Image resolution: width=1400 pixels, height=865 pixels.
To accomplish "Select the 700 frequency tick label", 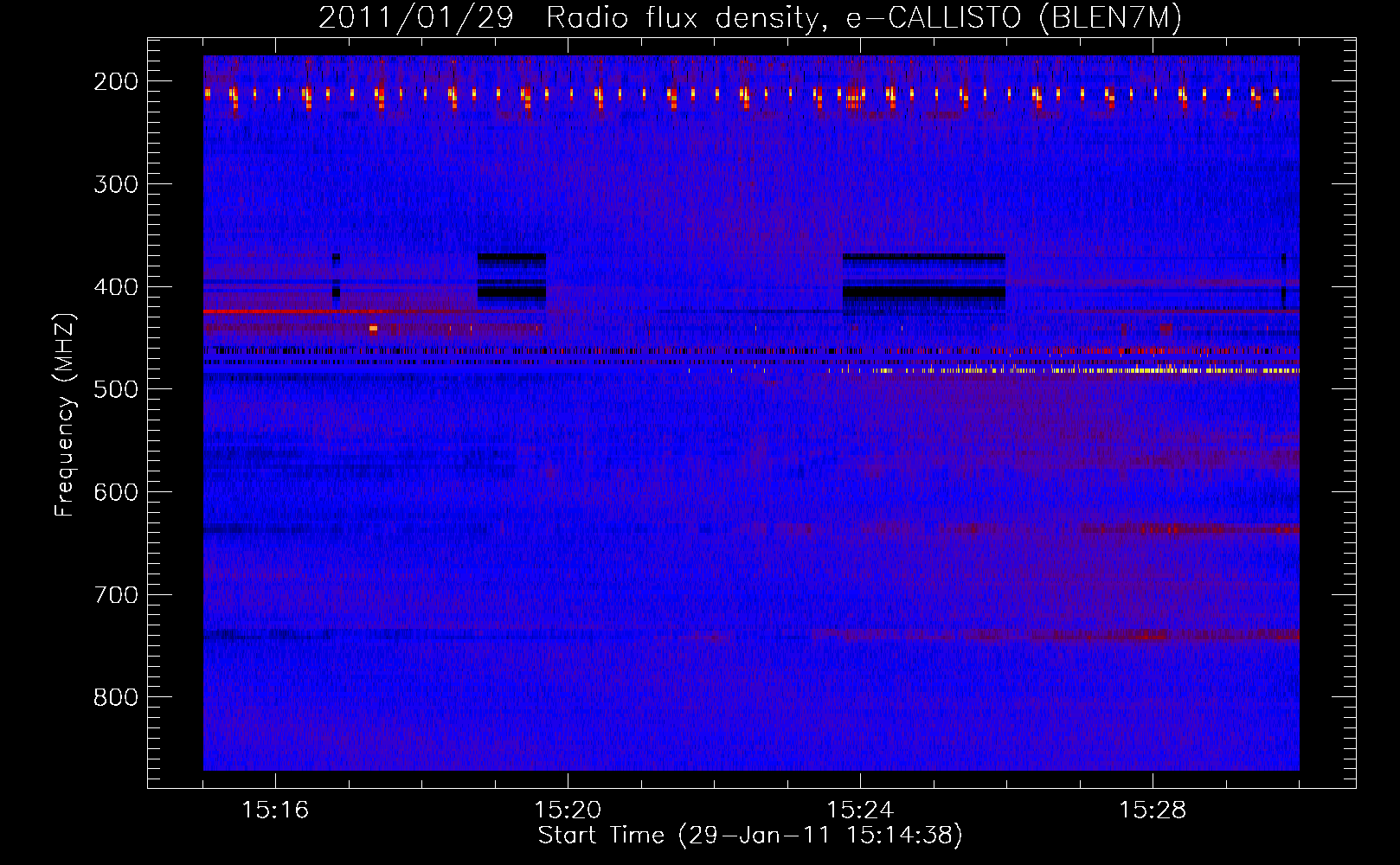I will (116, 595).
